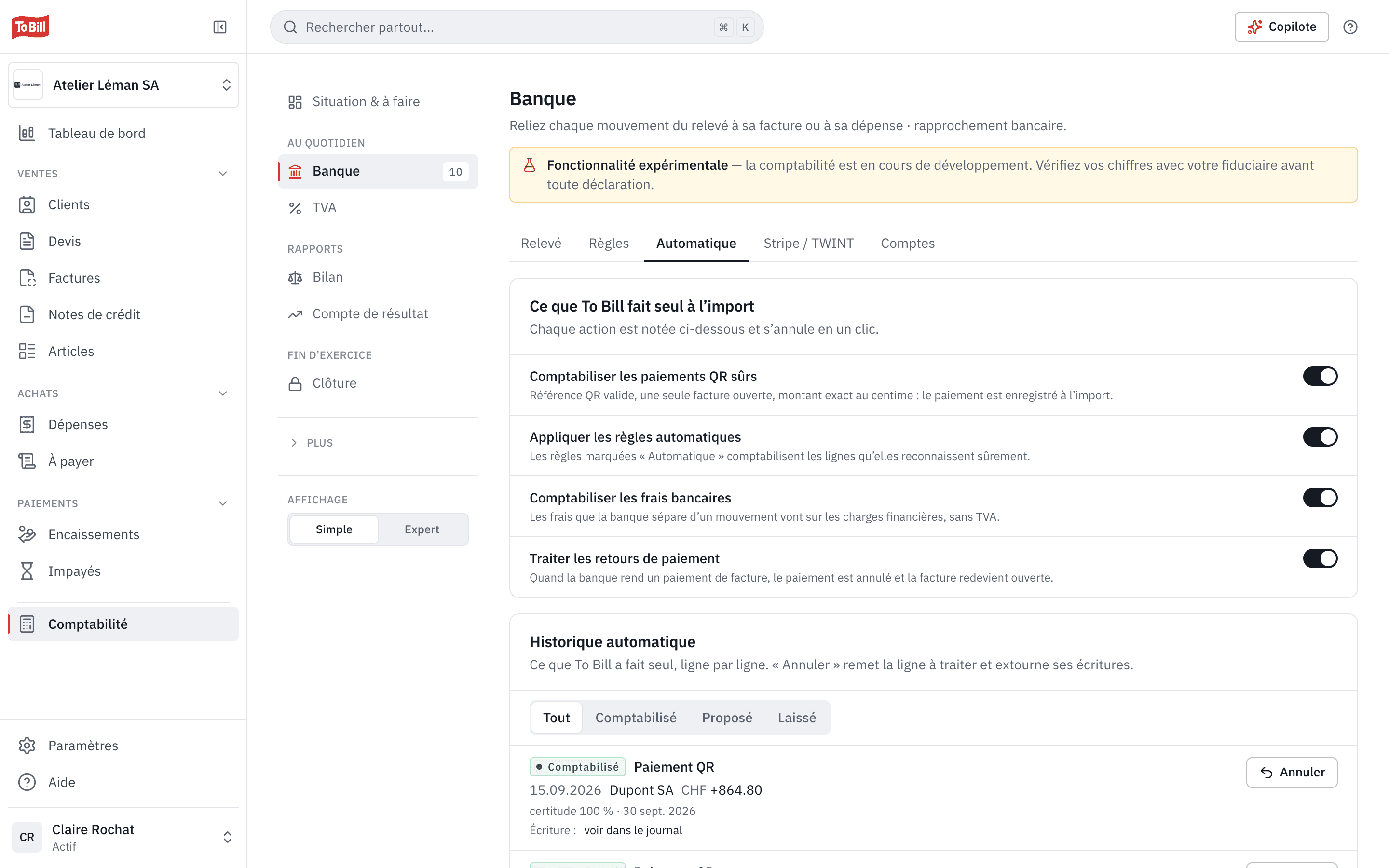Open Impayés hourglass icon
The width and height of the screenshot is (1389, 868).
(x=27, y=571)
